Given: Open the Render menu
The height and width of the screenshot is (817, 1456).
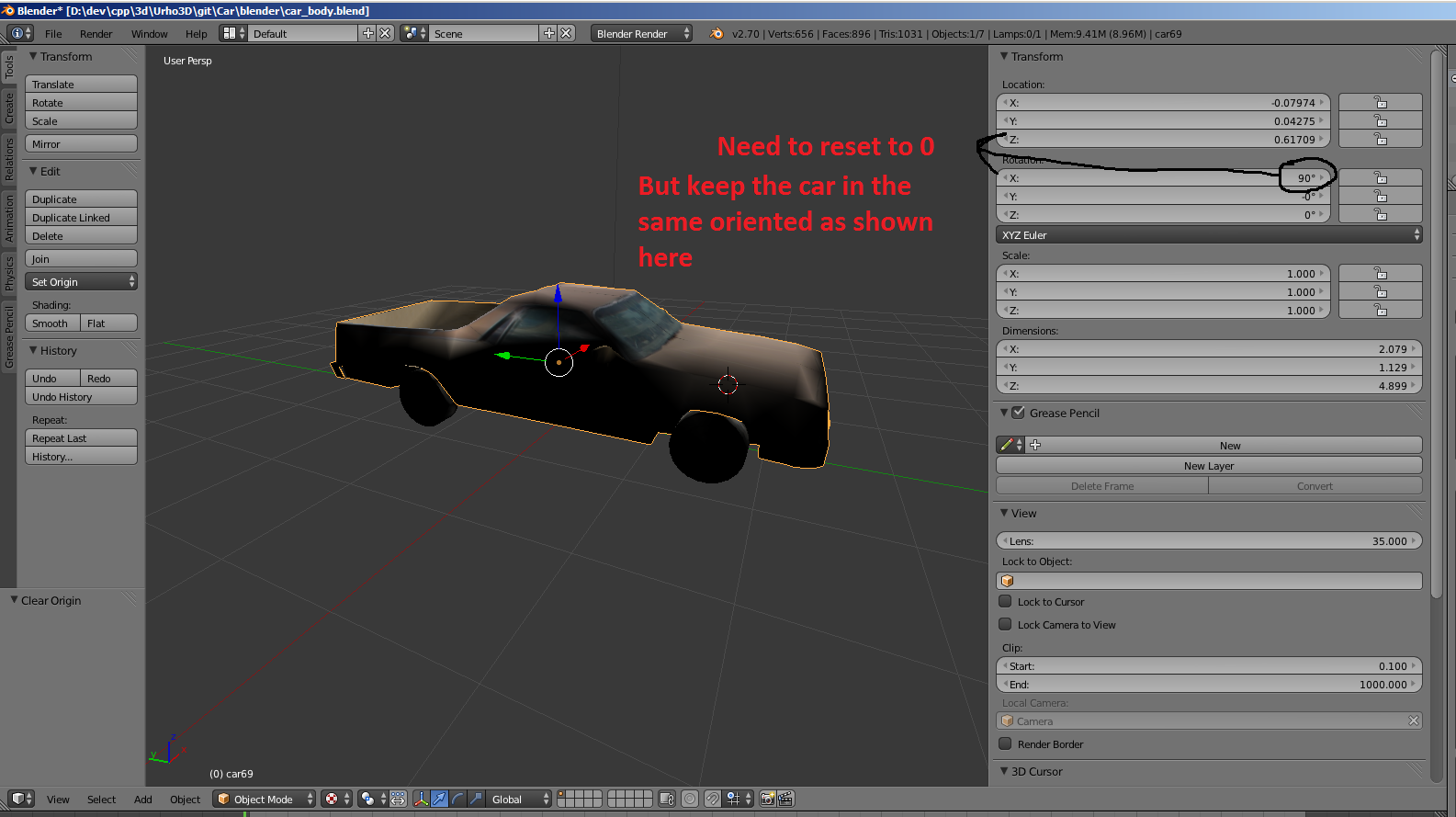Looking at the screenshot, I should 96,33.
